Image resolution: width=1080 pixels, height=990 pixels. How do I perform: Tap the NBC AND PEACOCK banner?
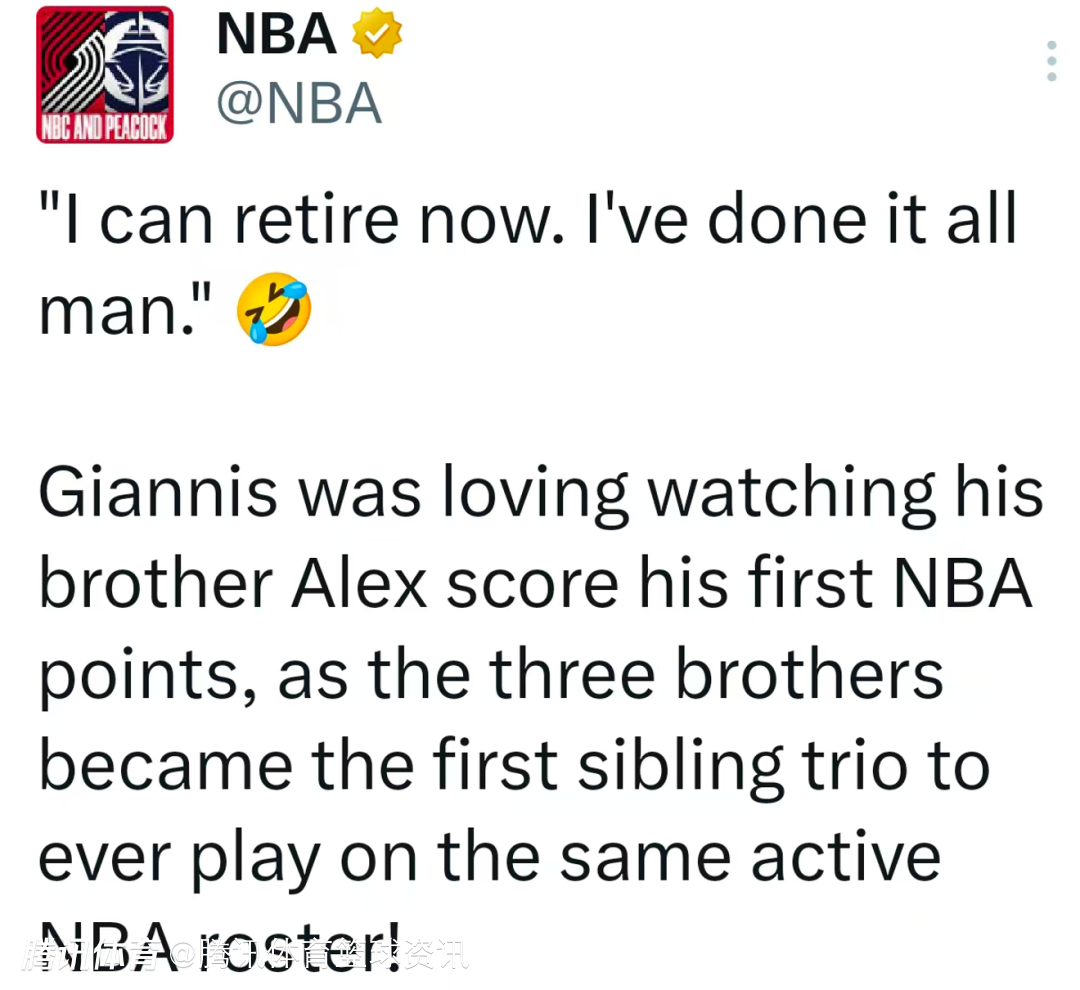tap(105, 129)
